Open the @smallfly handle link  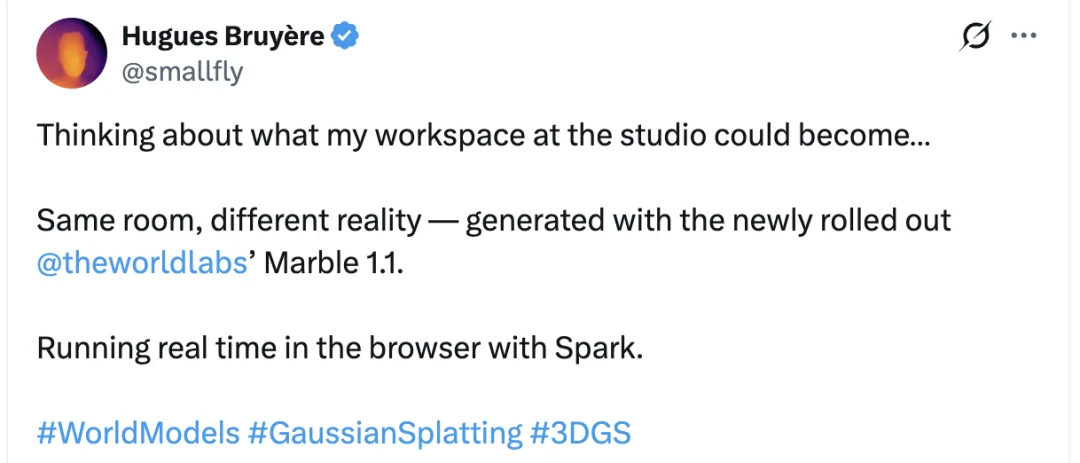point(182,72)
